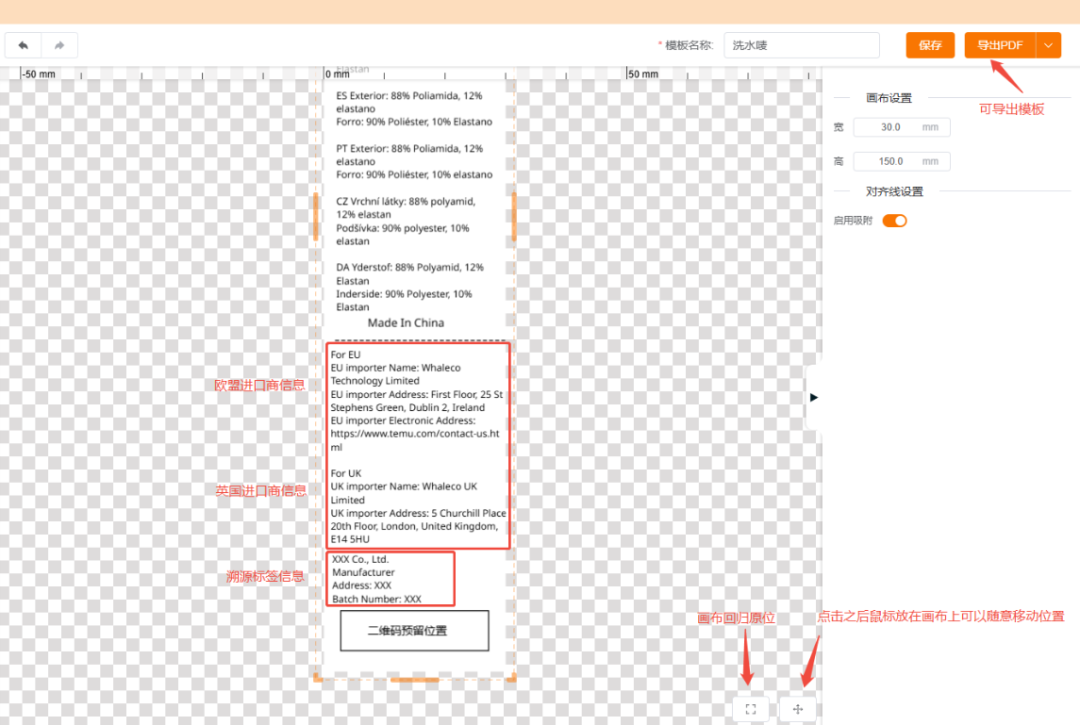Click the 导出PDF button
1080x725 pixels.
point(1000,45)
